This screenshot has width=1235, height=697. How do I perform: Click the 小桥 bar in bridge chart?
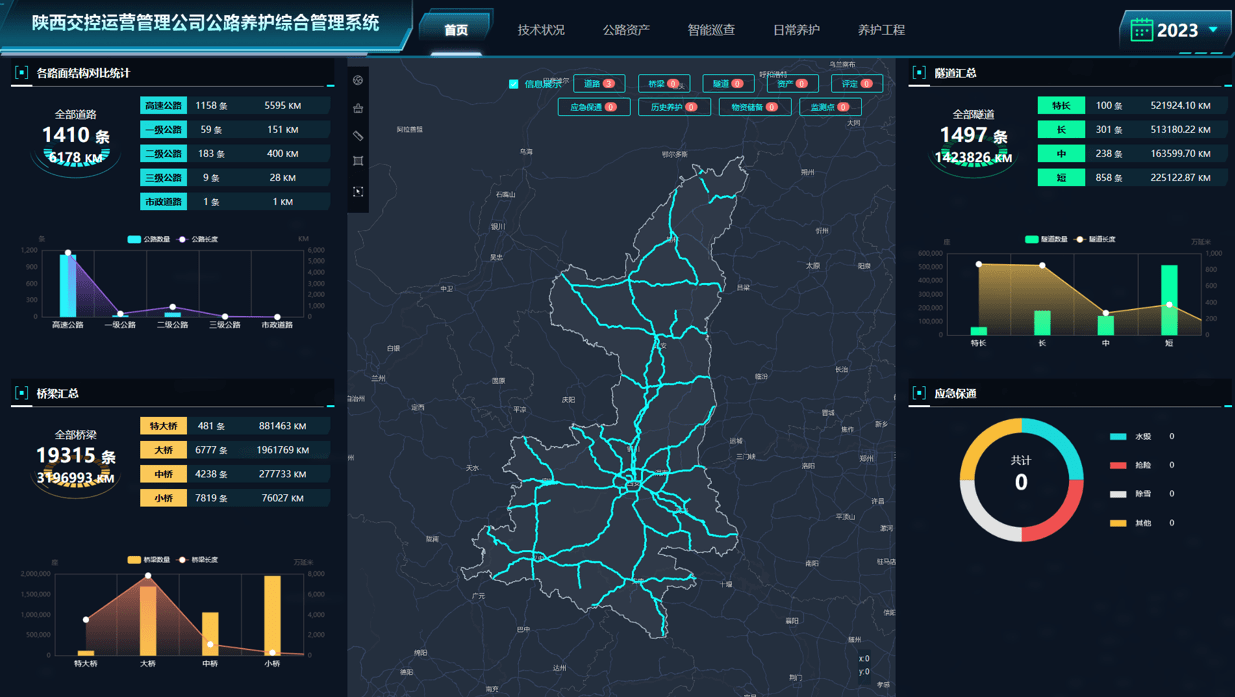[x=272, y=615]
